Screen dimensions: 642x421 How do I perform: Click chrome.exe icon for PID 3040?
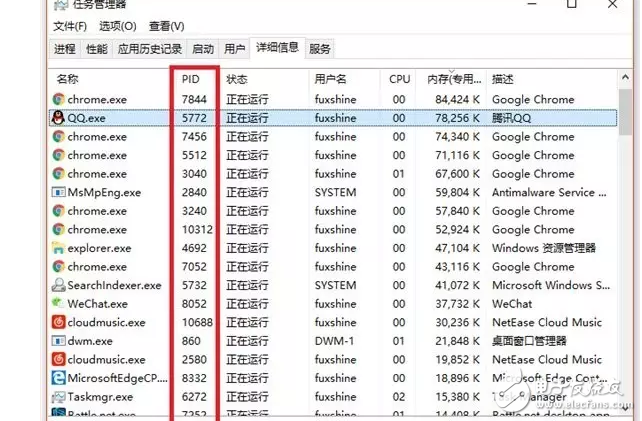(x=58, y=174)
